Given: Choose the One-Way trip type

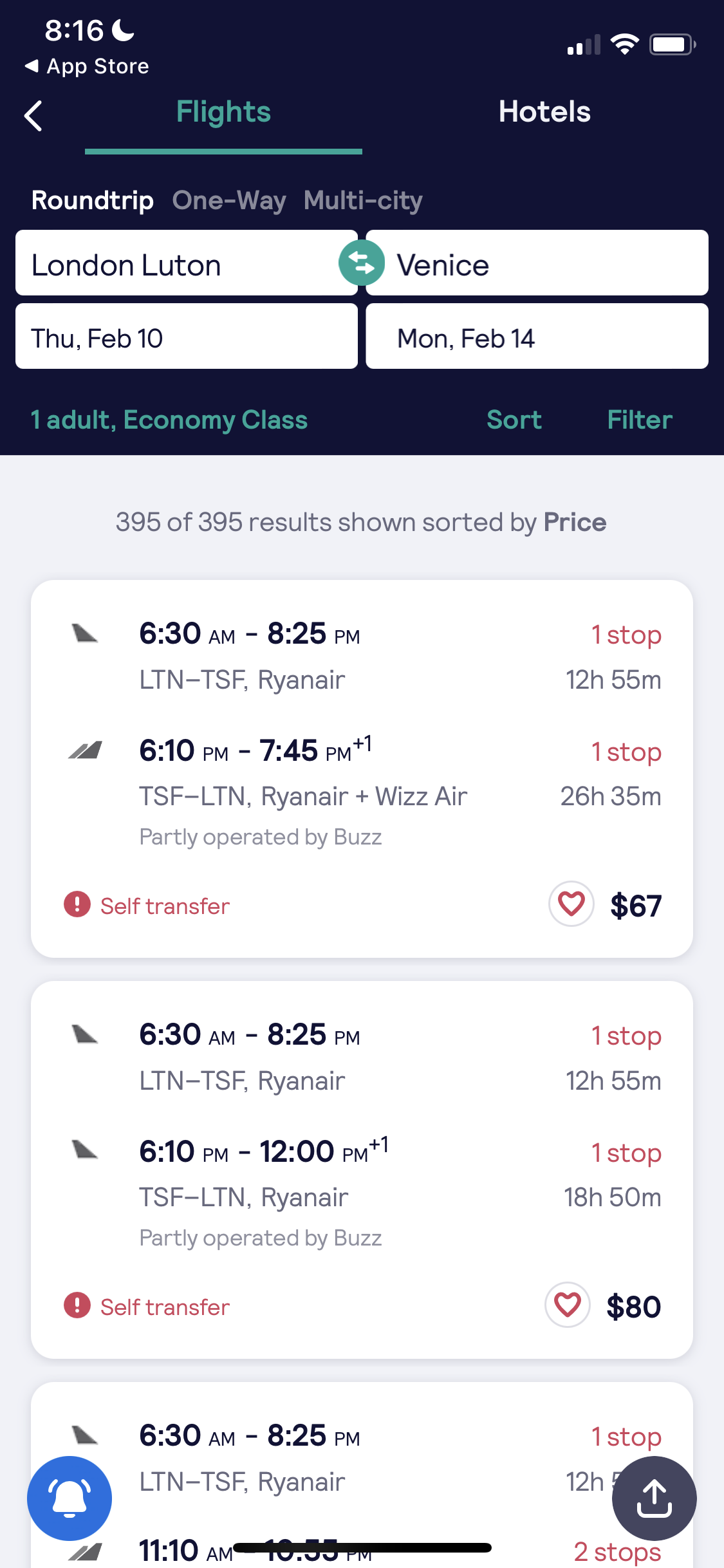Looking at the screenshot, I should [229, 200].
